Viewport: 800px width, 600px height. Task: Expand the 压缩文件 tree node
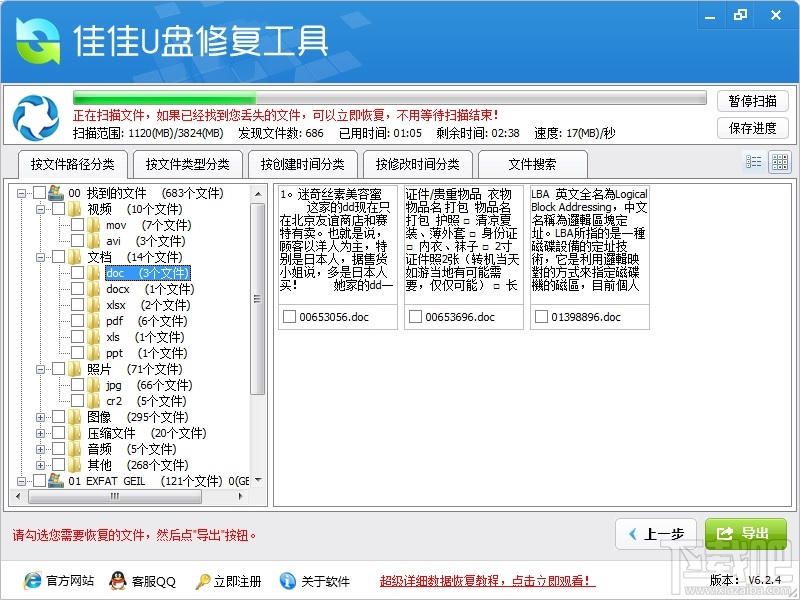point(40,433)
